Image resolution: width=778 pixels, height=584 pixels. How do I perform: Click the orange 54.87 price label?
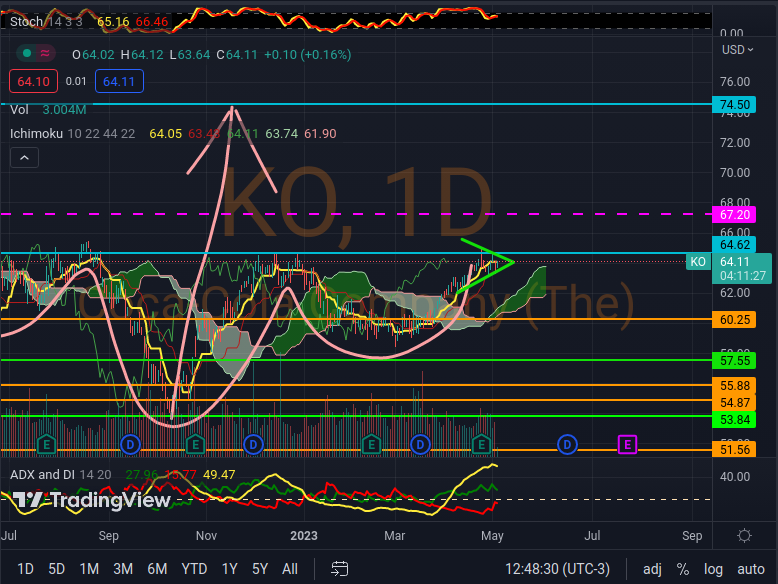pos(734,402)
